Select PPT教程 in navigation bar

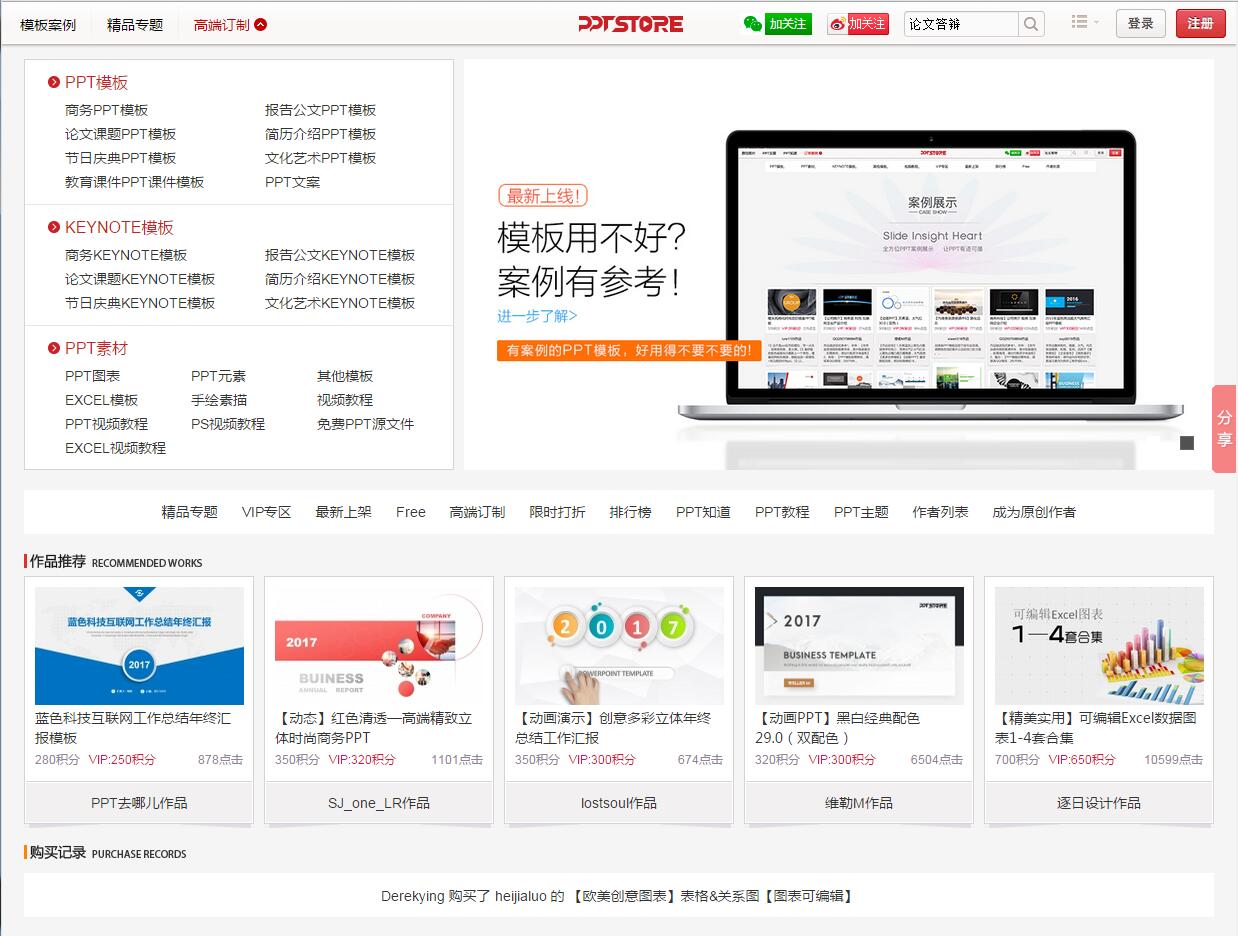click(783, 512)
